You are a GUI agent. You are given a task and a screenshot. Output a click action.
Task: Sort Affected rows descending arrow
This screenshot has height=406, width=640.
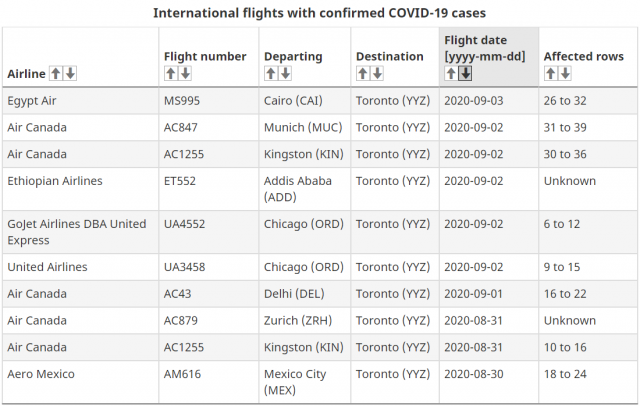pyautogui.click(x=565, y=73)
